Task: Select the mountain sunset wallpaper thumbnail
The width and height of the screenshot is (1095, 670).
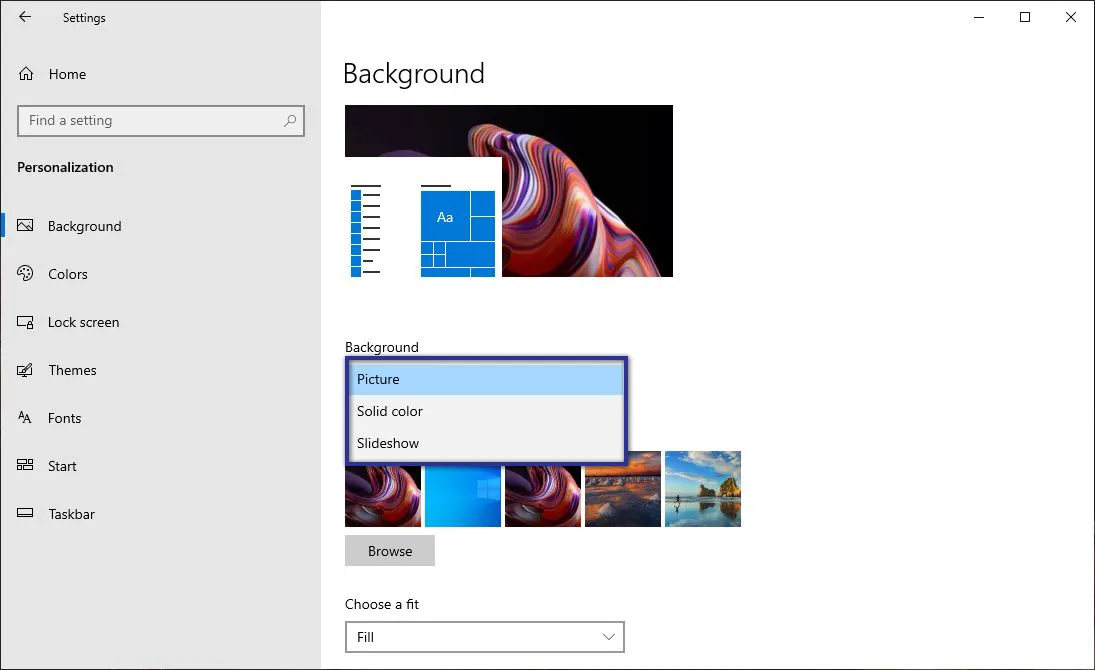Action: (x=623, y=489)
